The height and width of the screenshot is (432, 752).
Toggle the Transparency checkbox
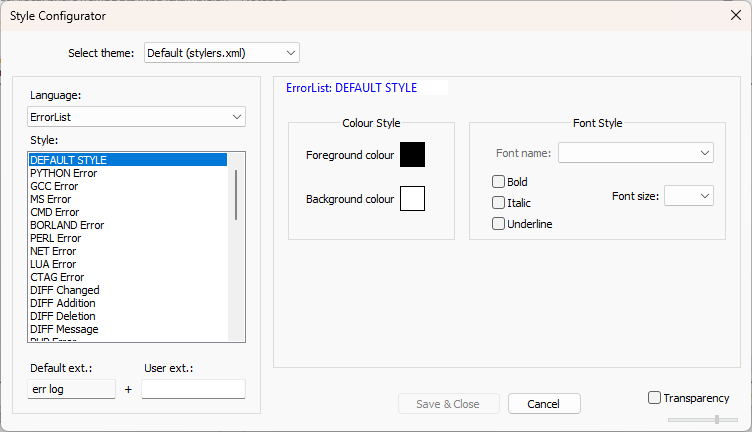tap(654, 397)
